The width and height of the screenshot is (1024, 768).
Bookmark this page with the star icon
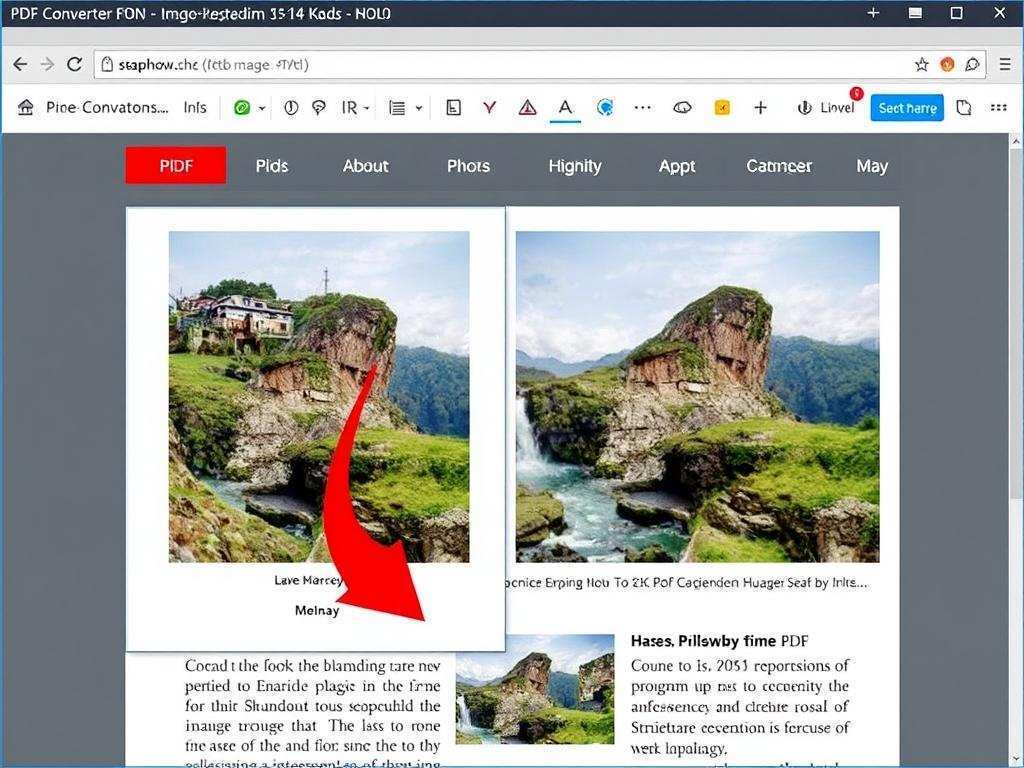(x=921, y=64)
